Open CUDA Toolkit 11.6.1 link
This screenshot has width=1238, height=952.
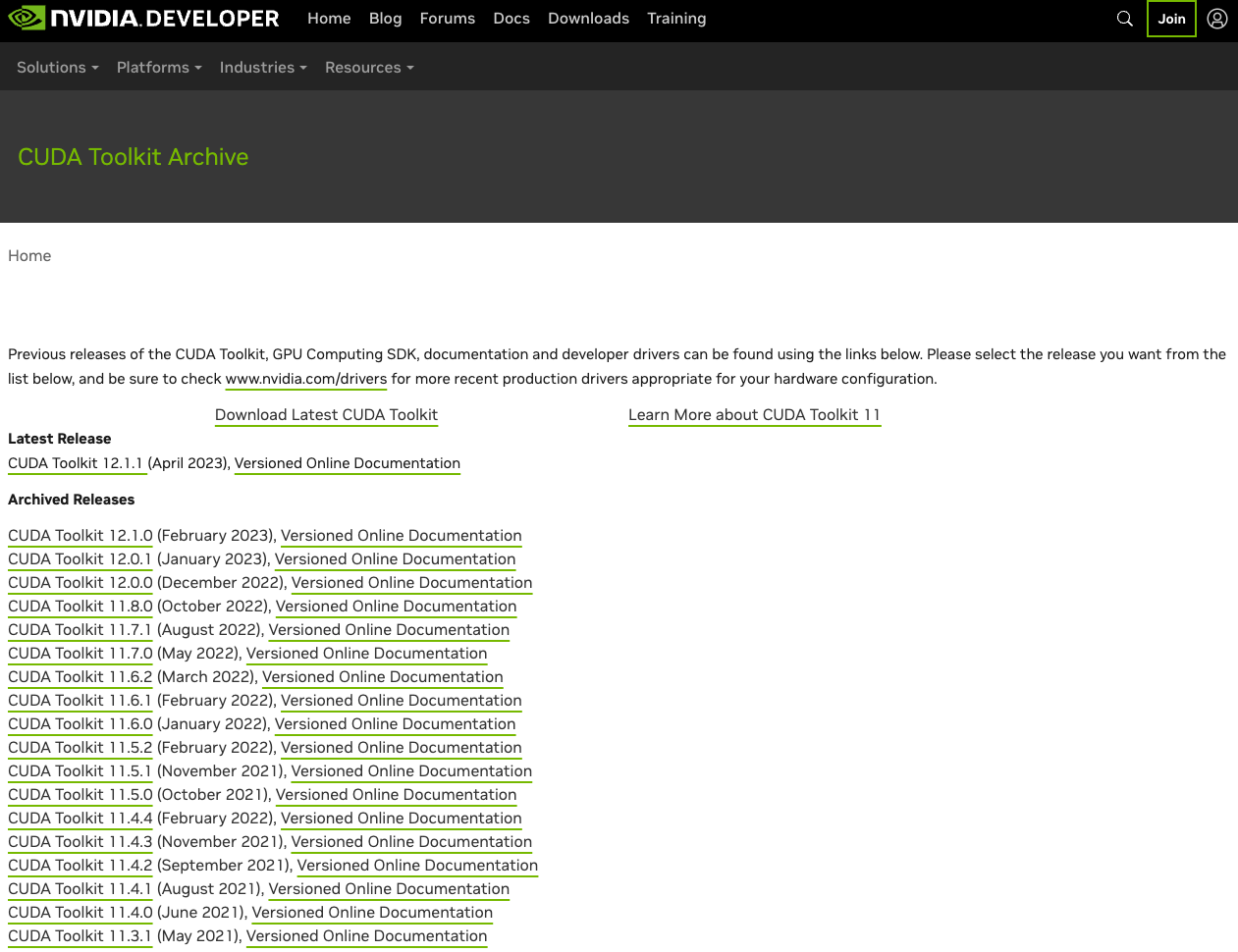[81, 701]
